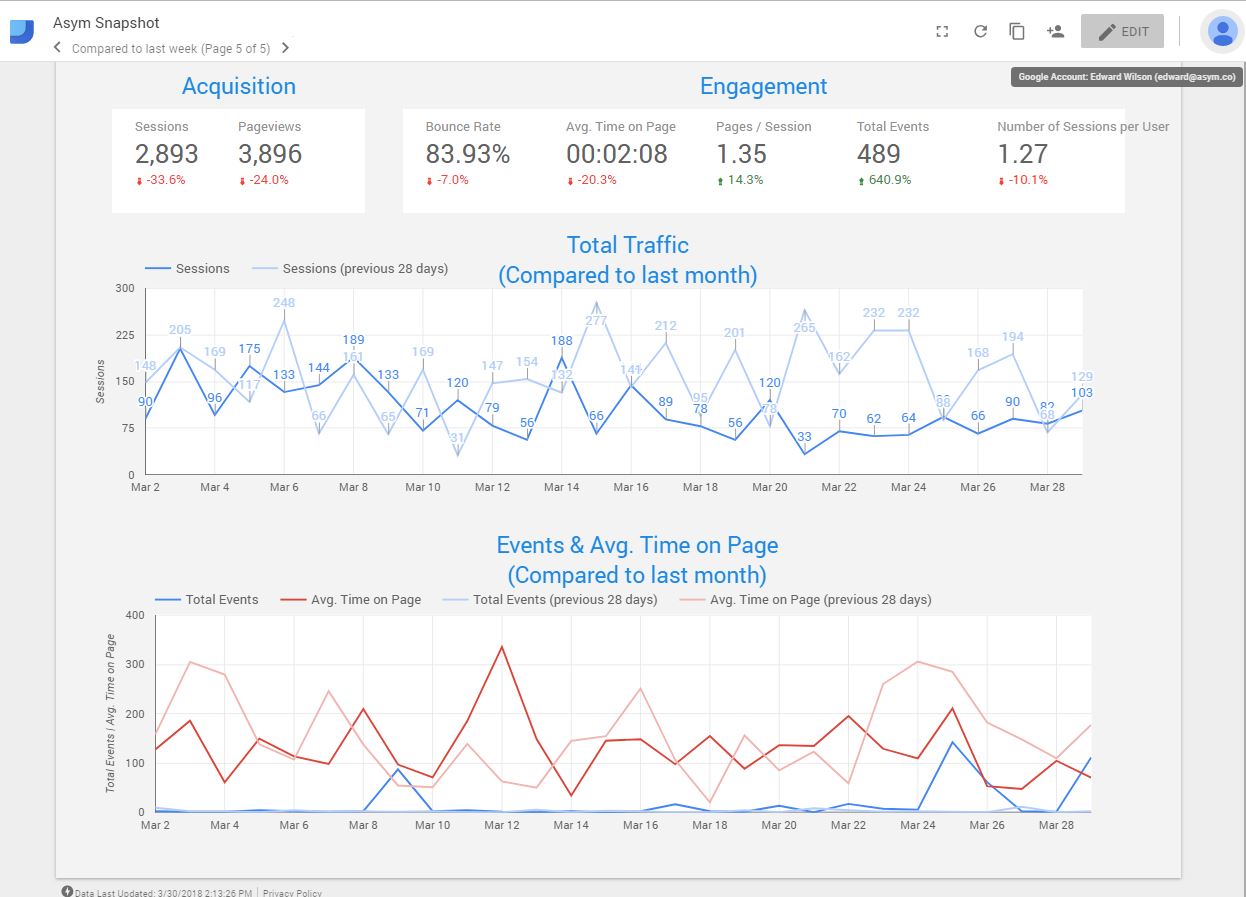Go to previous report page
This screenshot has width=1246, height=897.
coord(57,48)
